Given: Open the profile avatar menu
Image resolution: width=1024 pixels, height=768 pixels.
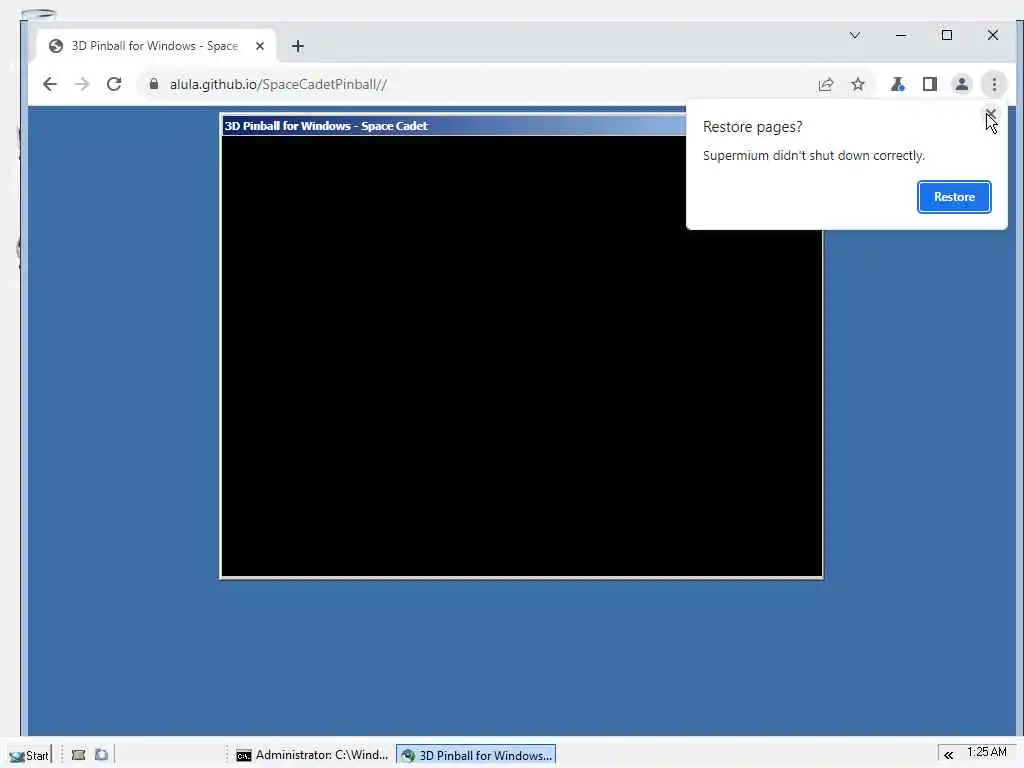Looking at the screenshot, I should [x=962, y=84].
